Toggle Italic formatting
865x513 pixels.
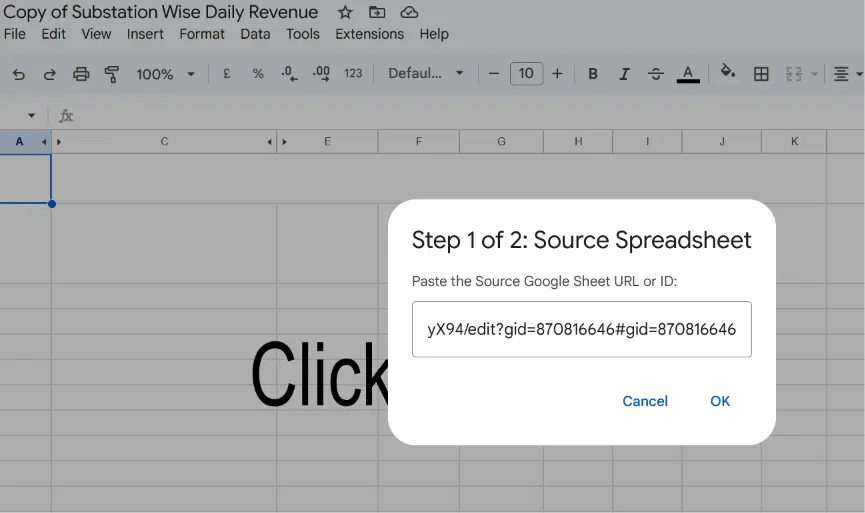[x=624, y=74]
